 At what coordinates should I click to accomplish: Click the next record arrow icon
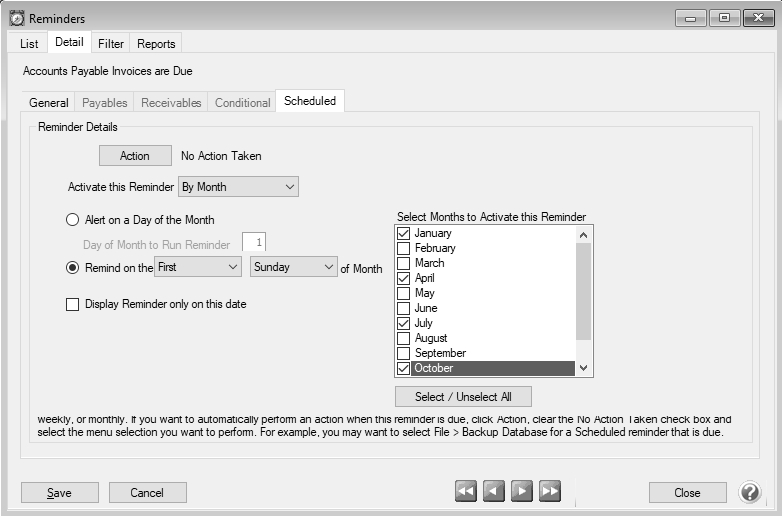point(522,492)
